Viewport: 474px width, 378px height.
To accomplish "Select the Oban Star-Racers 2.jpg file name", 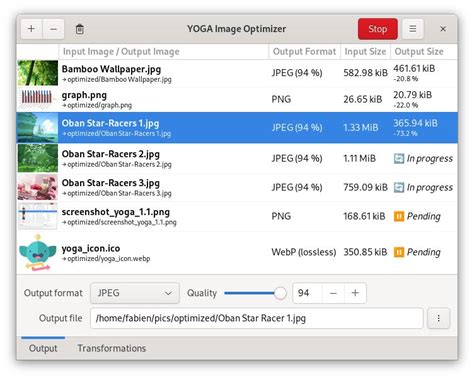I will click(111, 154).
